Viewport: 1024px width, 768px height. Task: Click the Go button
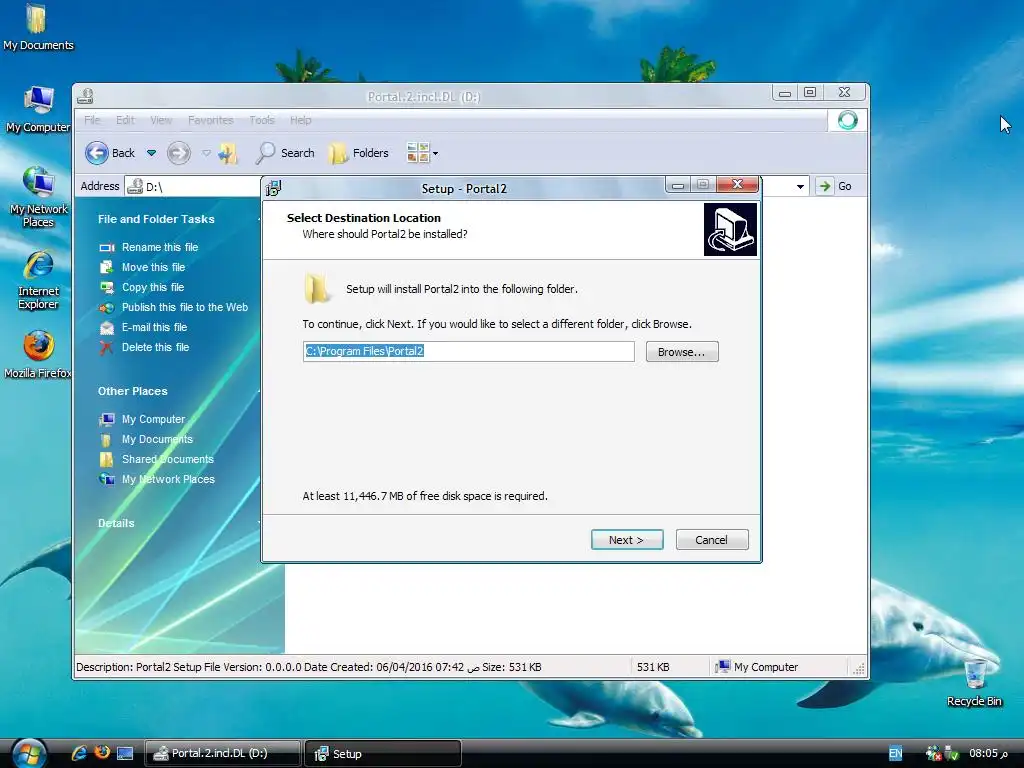pos(835,186)
